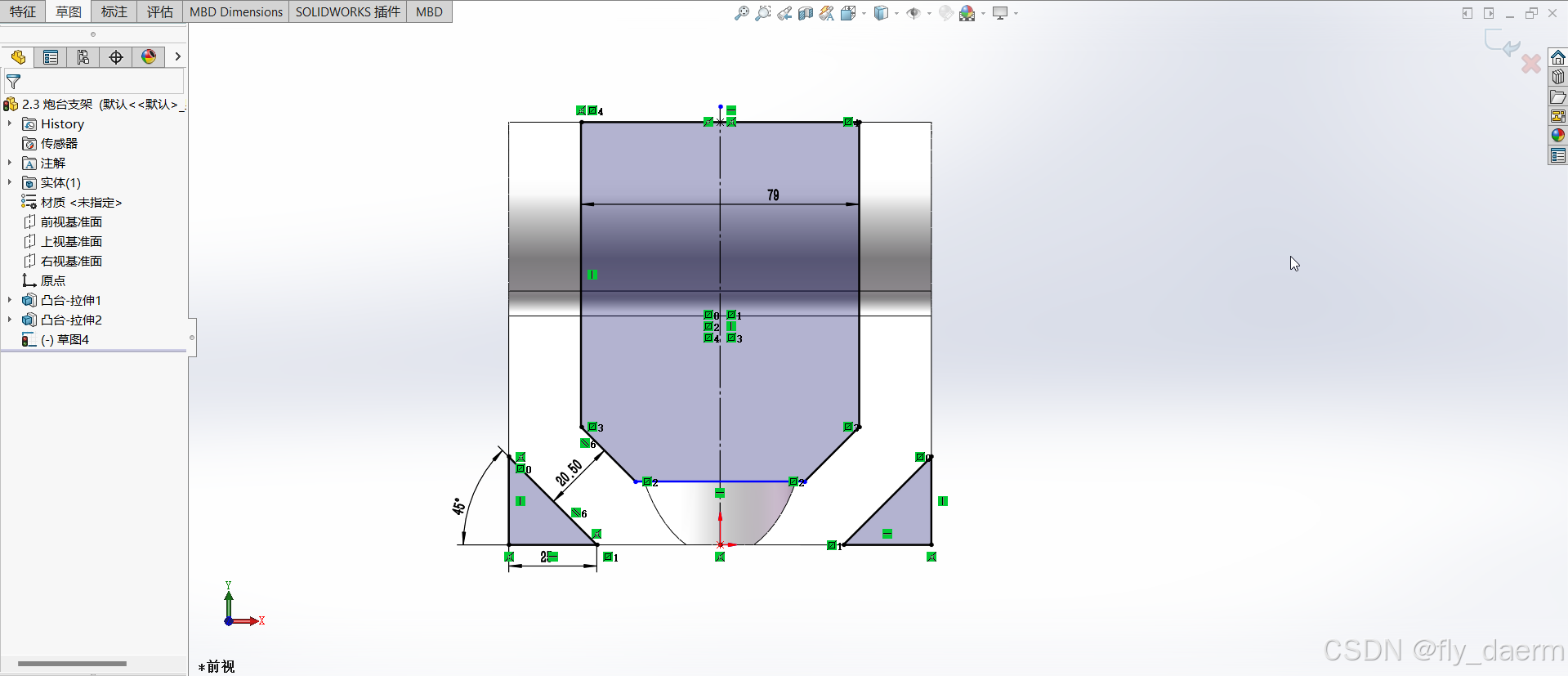Screen dimensions: 1568x676
Task: Select the 2.3 炮台支架 part root node
Action: click(x=94, y=104)
